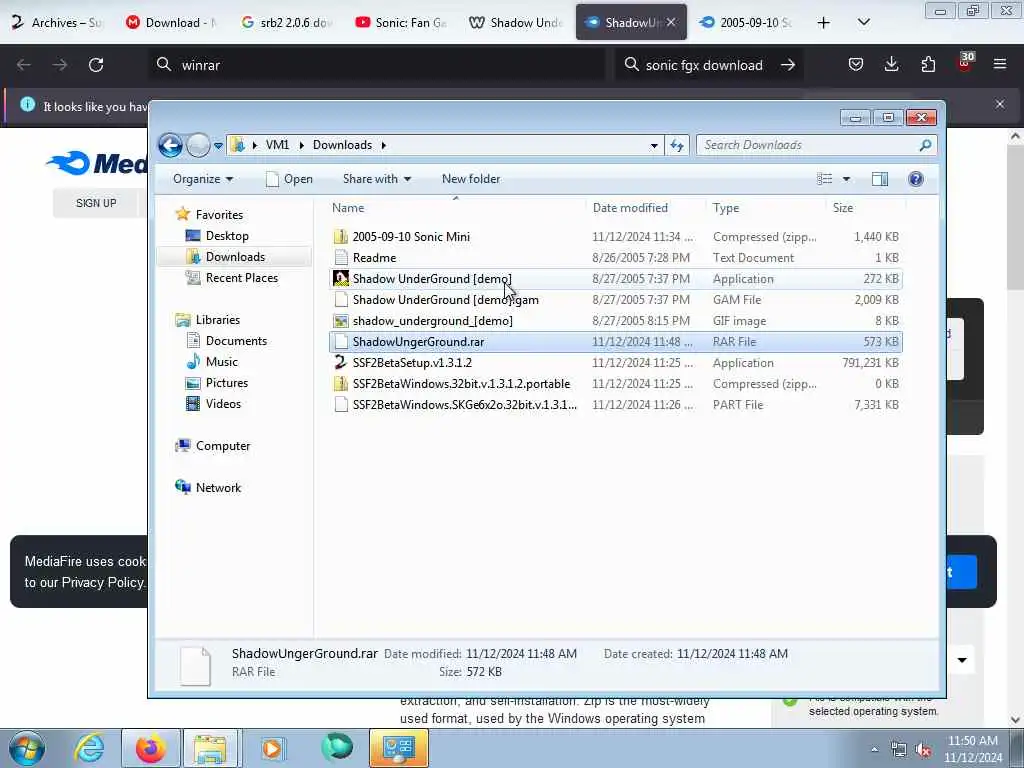List all tabs dropdown arrow
1024x768 pixels.
pyautogui.click(x=863, y=22)
